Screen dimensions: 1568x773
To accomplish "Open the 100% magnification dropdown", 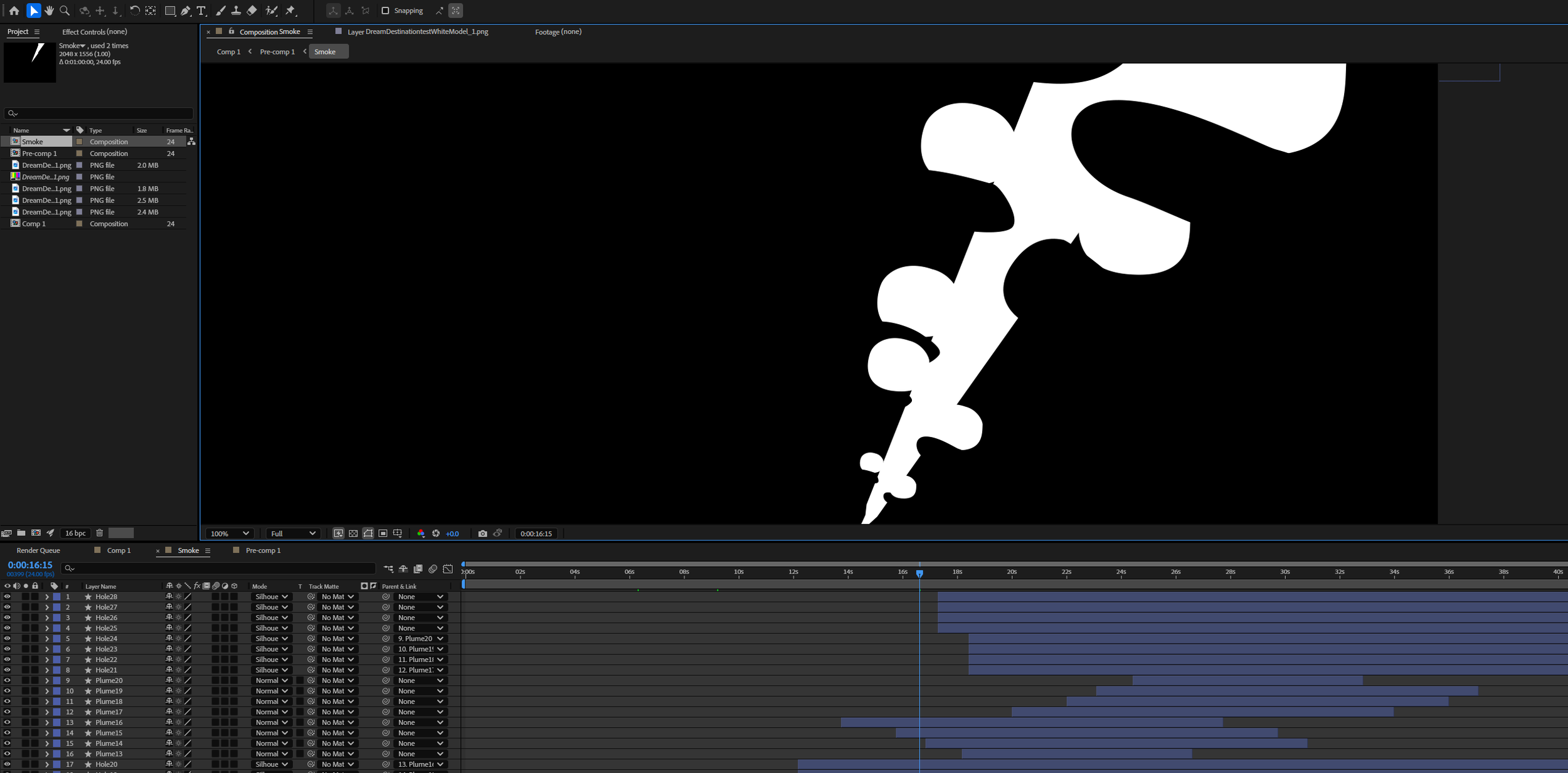I will (230, 534).
